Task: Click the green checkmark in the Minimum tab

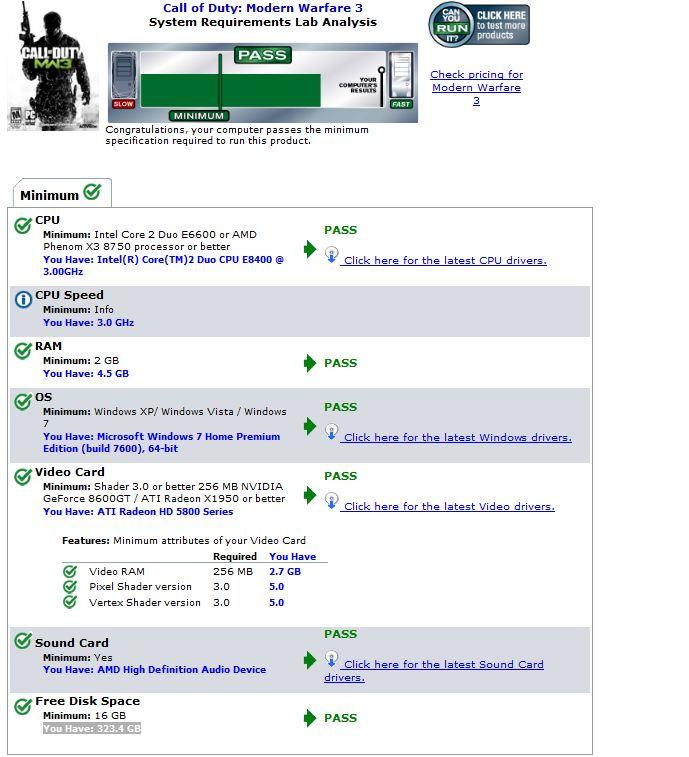Action: tap(92, 192)
